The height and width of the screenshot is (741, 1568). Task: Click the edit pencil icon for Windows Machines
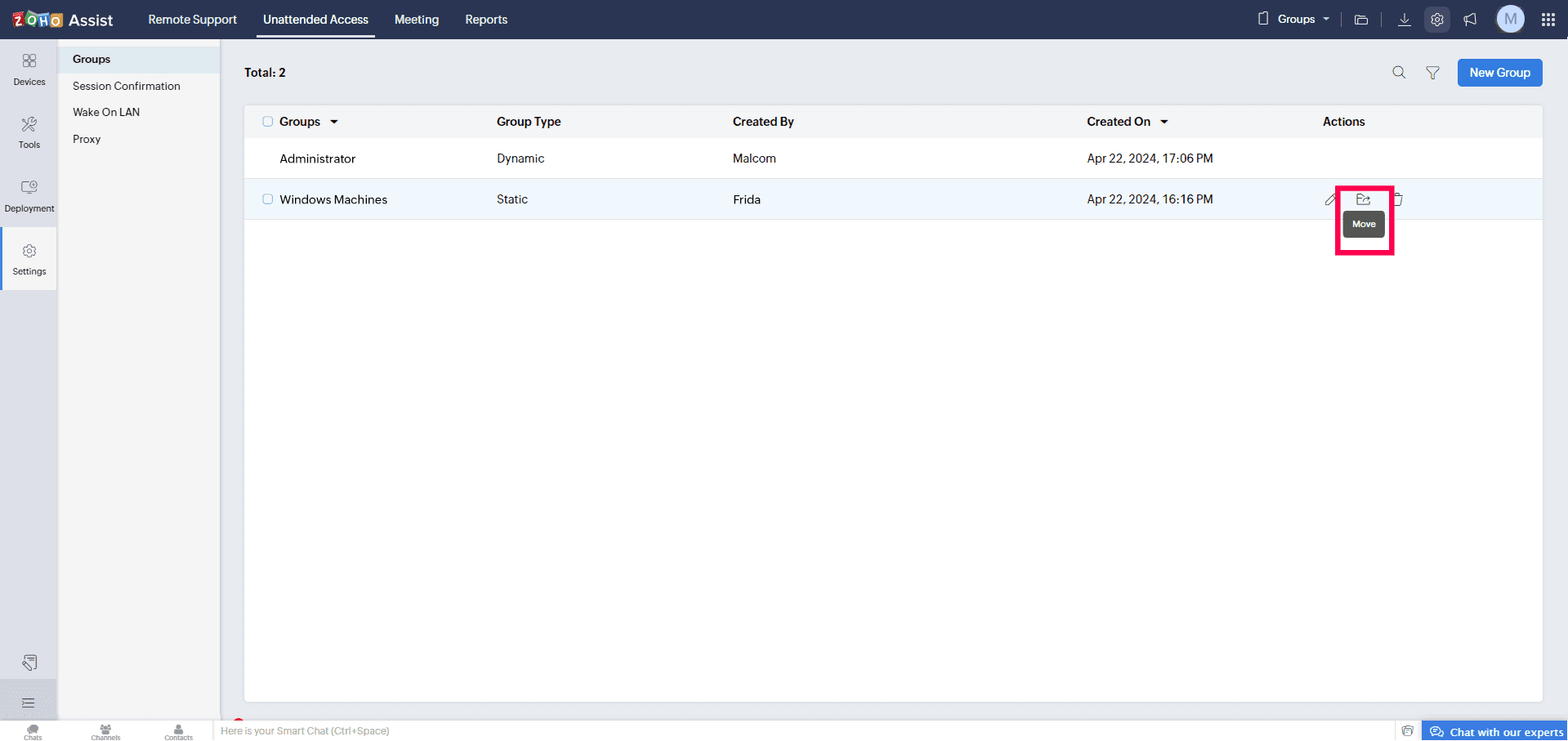1330,199
